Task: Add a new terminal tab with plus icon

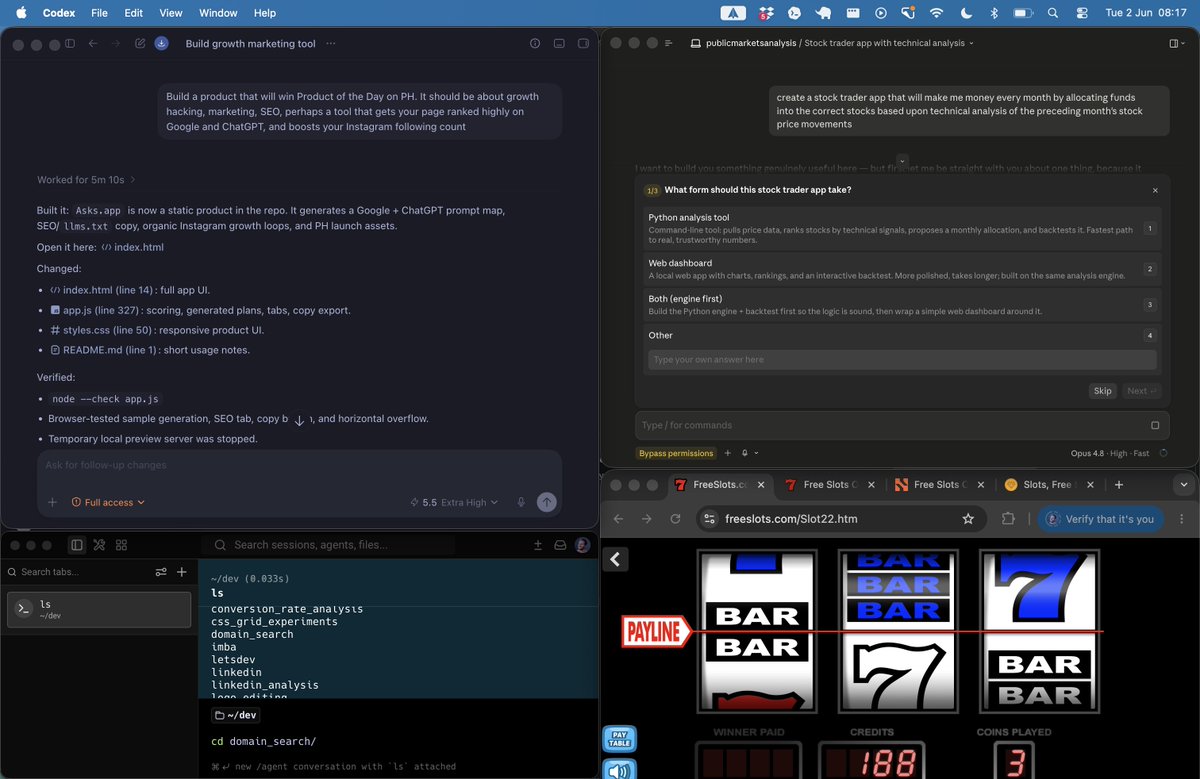Action: coord(182,572)
